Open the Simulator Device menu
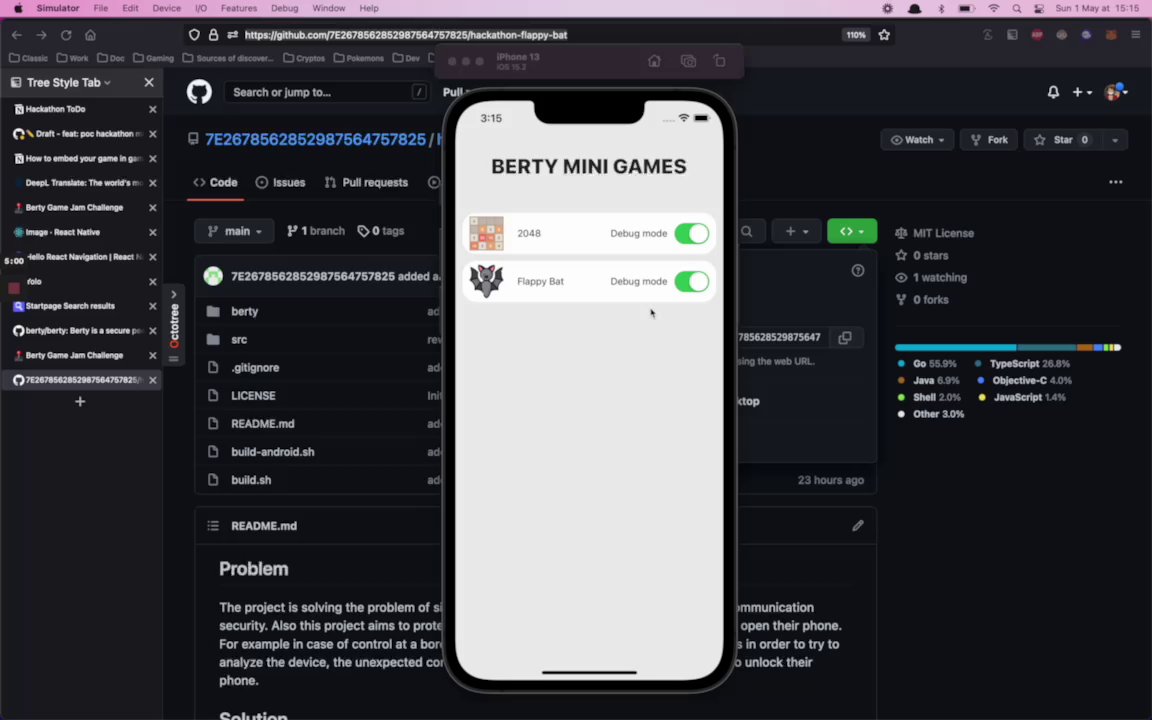The width and height of the screenshot is (1152, 720). click(166, 8)
